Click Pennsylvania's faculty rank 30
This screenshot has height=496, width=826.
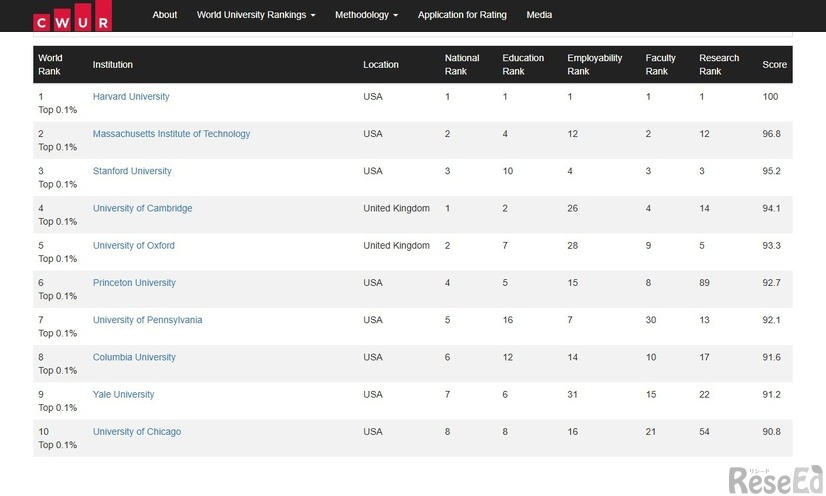(x=651, y=320)
